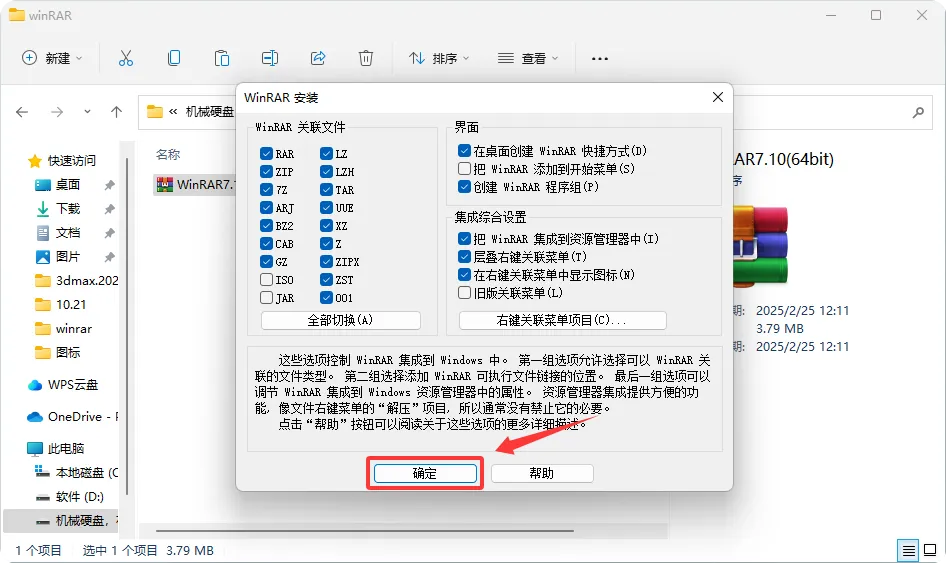Uncheck the ZIPX file association checkbox
The width and height of the screenshot is (946, 563).
click(x=326, y=261)
